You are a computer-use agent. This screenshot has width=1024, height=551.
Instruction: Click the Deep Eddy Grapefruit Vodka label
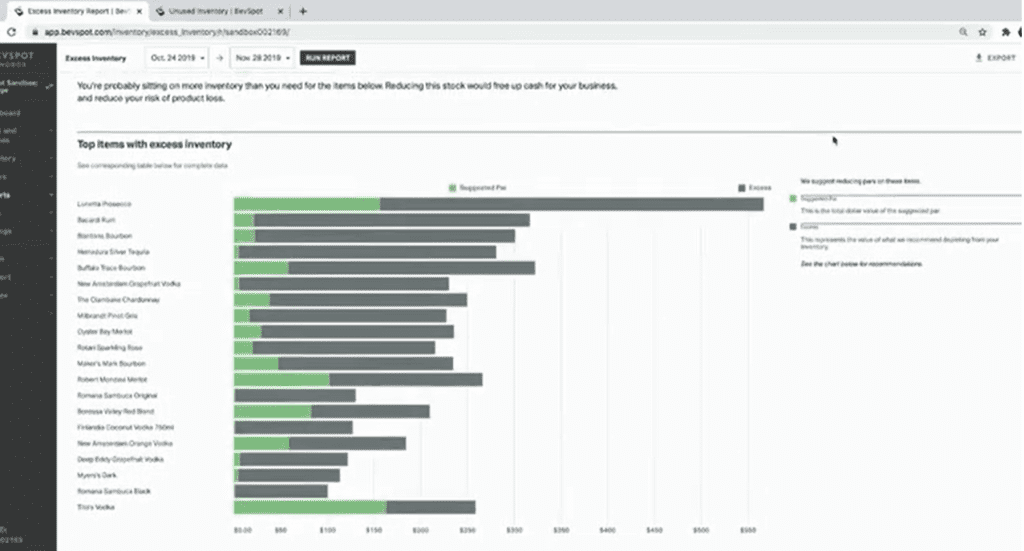click(x=120, y=460)
